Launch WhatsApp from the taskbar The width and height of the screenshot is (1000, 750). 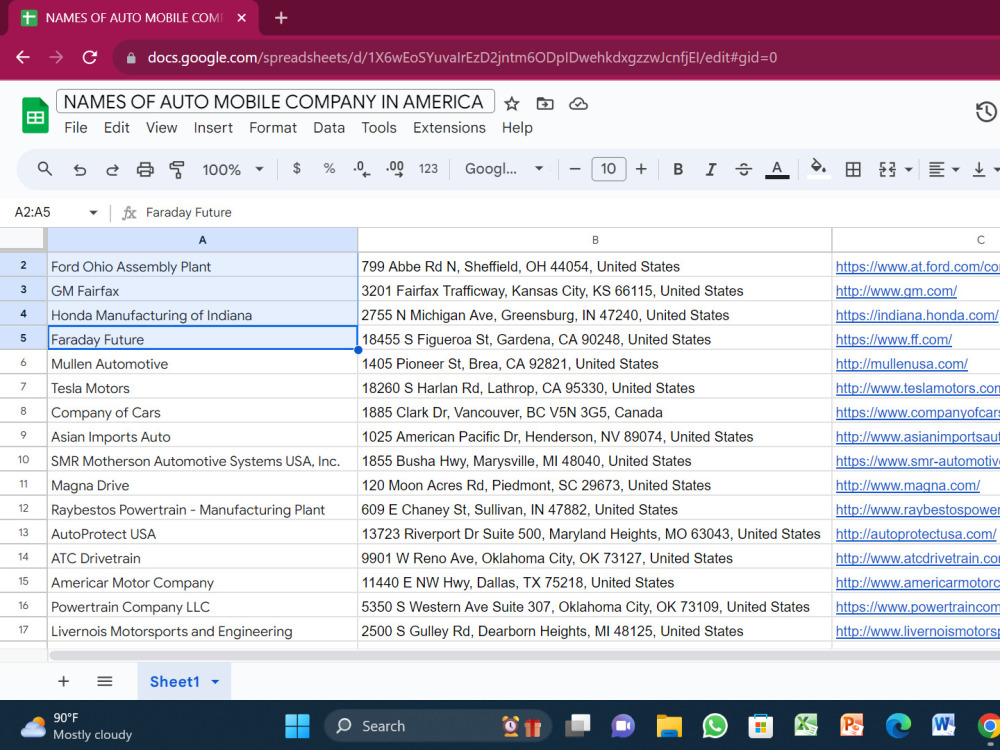715,726
